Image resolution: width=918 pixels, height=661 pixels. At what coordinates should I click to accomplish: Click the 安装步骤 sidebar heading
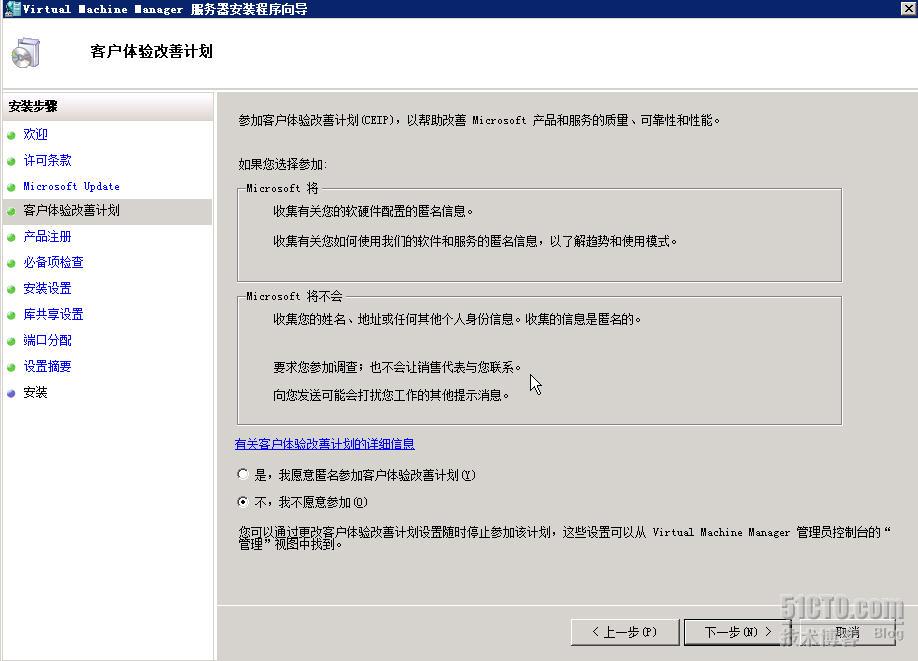33,107
